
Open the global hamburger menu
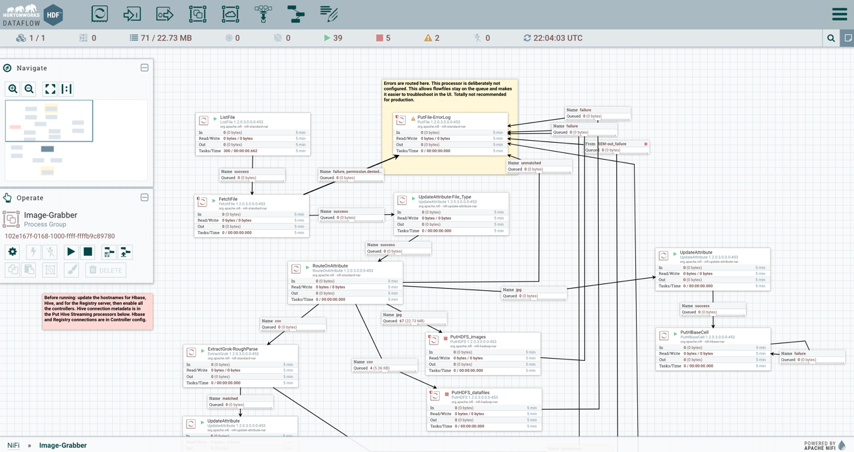(x=839, y=14)
